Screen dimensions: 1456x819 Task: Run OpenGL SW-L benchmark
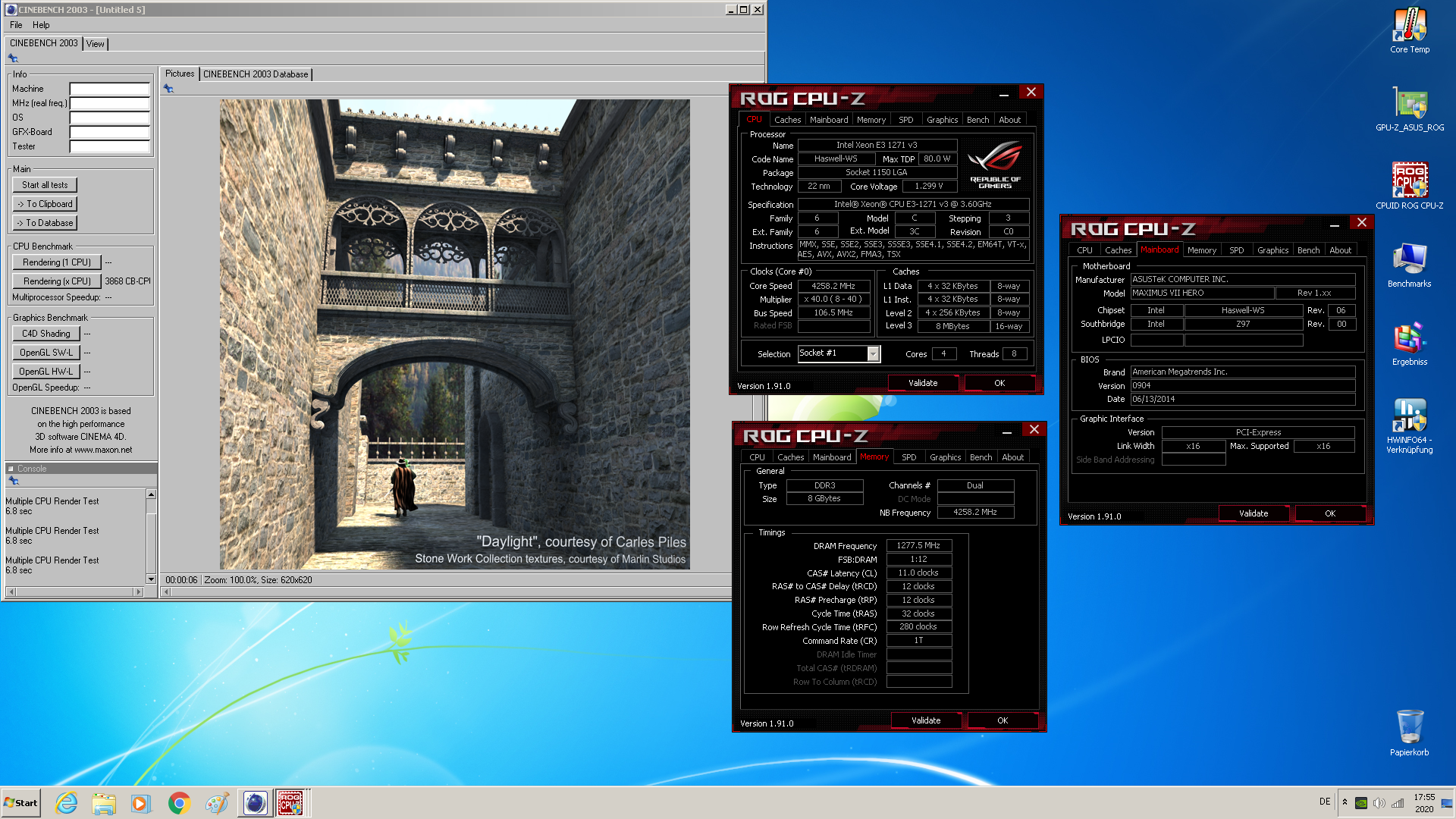[46, 353]
